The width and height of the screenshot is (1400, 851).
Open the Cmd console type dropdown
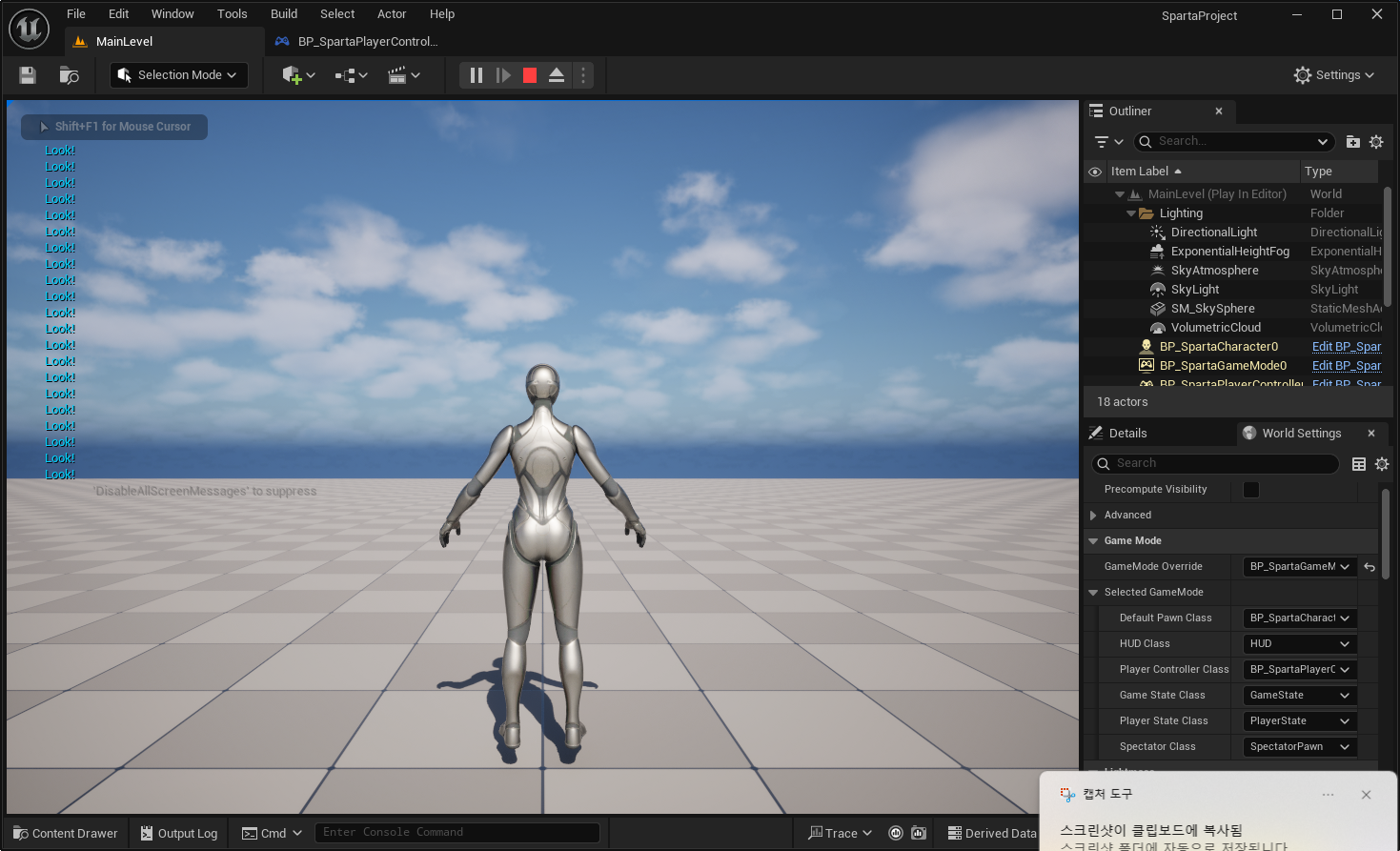(273, 833)
